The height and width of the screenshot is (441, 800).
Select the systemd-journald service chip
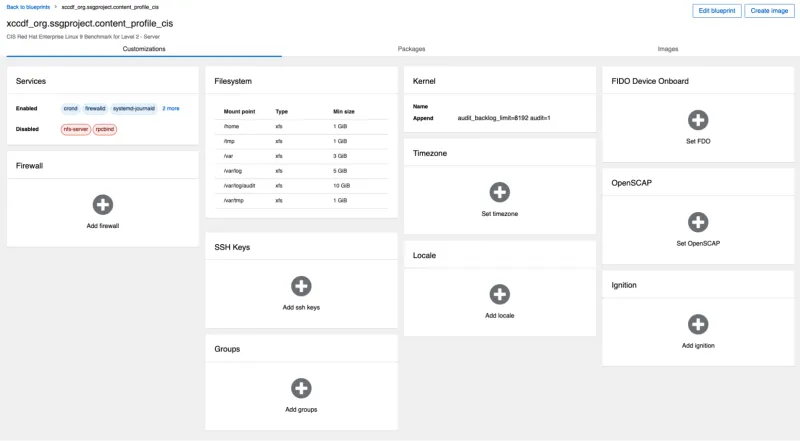click(x=134, y=109)
